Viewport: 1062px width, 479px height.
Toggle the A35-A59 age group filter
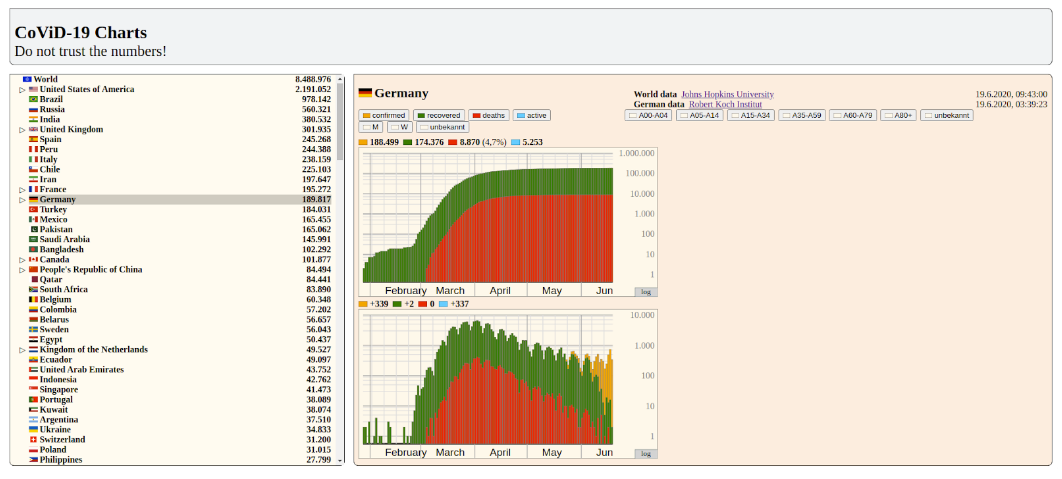tap(801, 116)
